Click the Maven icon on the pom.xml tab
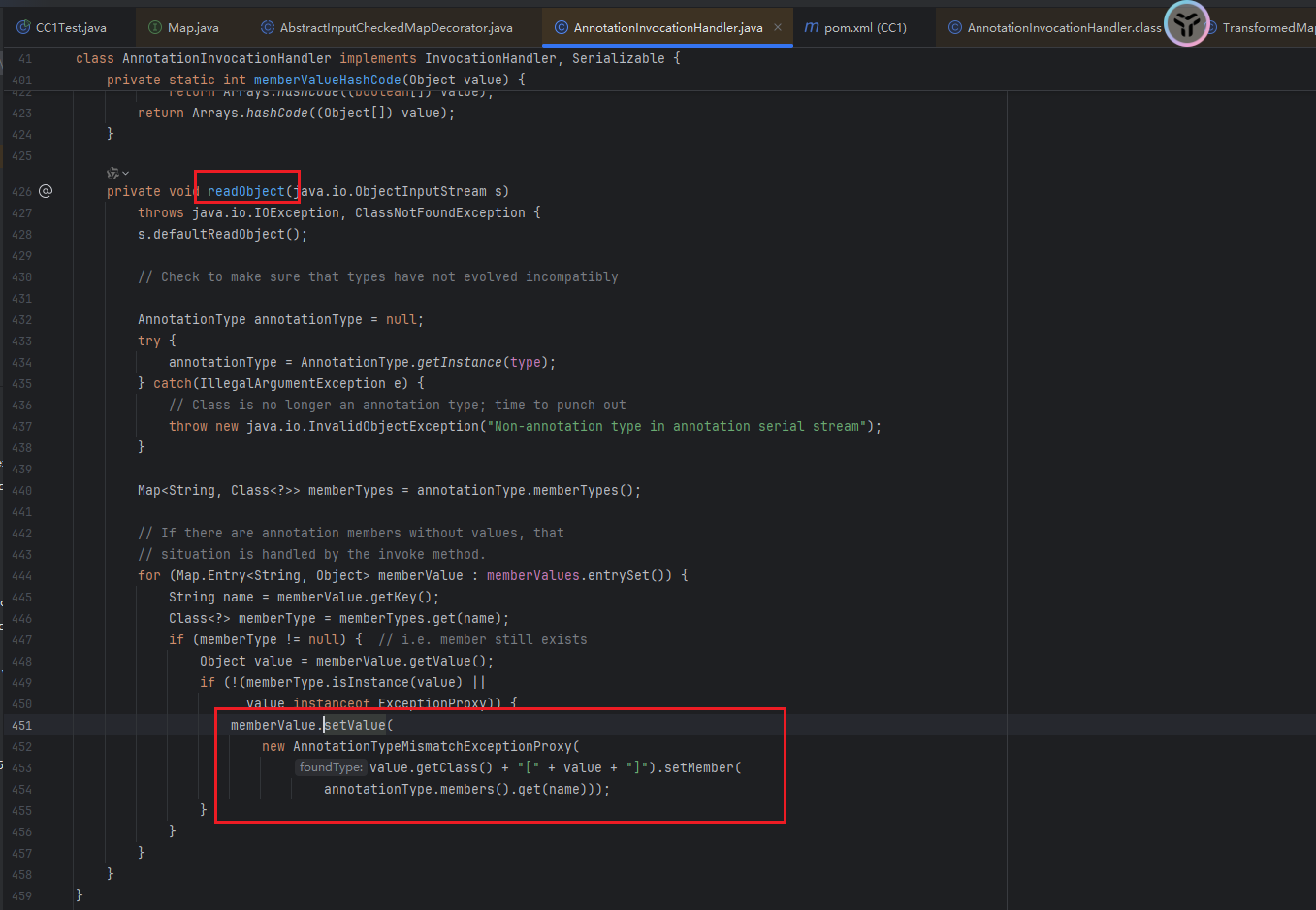Screen dimensions: 1316x910 (812, 27)
